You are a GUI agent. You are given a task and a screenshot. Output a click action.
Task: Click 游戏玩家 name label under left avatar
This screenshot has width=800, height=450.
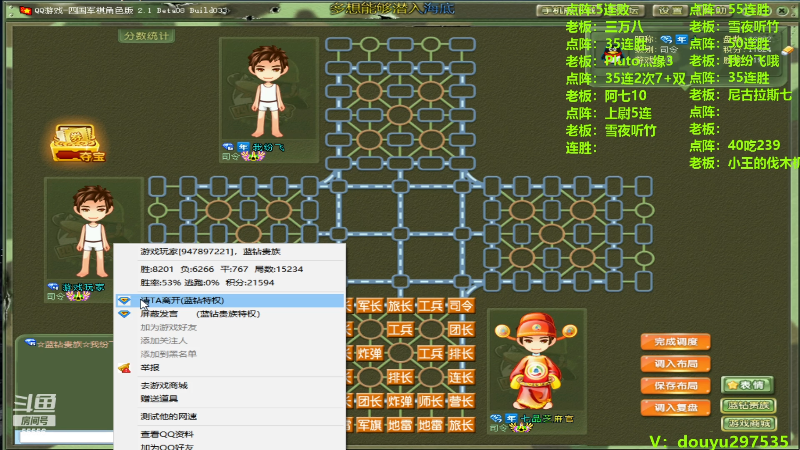pyautogui.click(x=83, y=287)
